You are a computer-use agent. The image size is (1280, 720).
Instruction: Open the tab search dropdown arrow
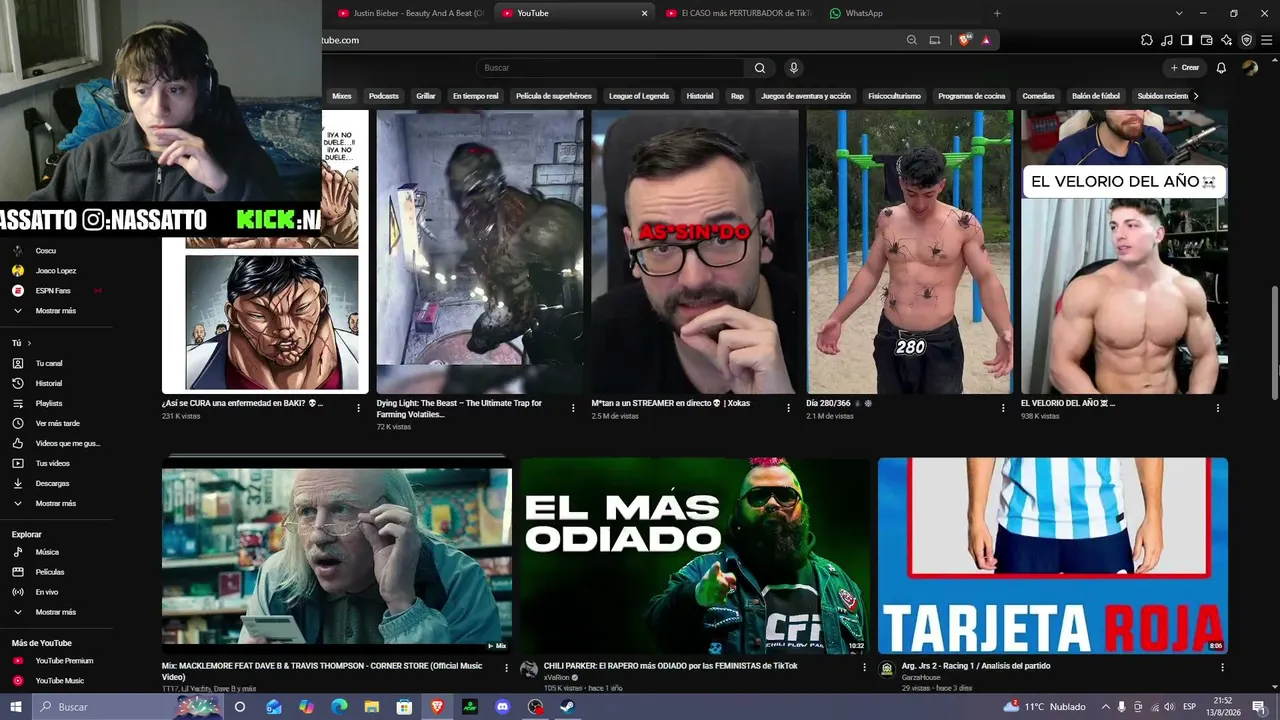tap(1179, 13)
